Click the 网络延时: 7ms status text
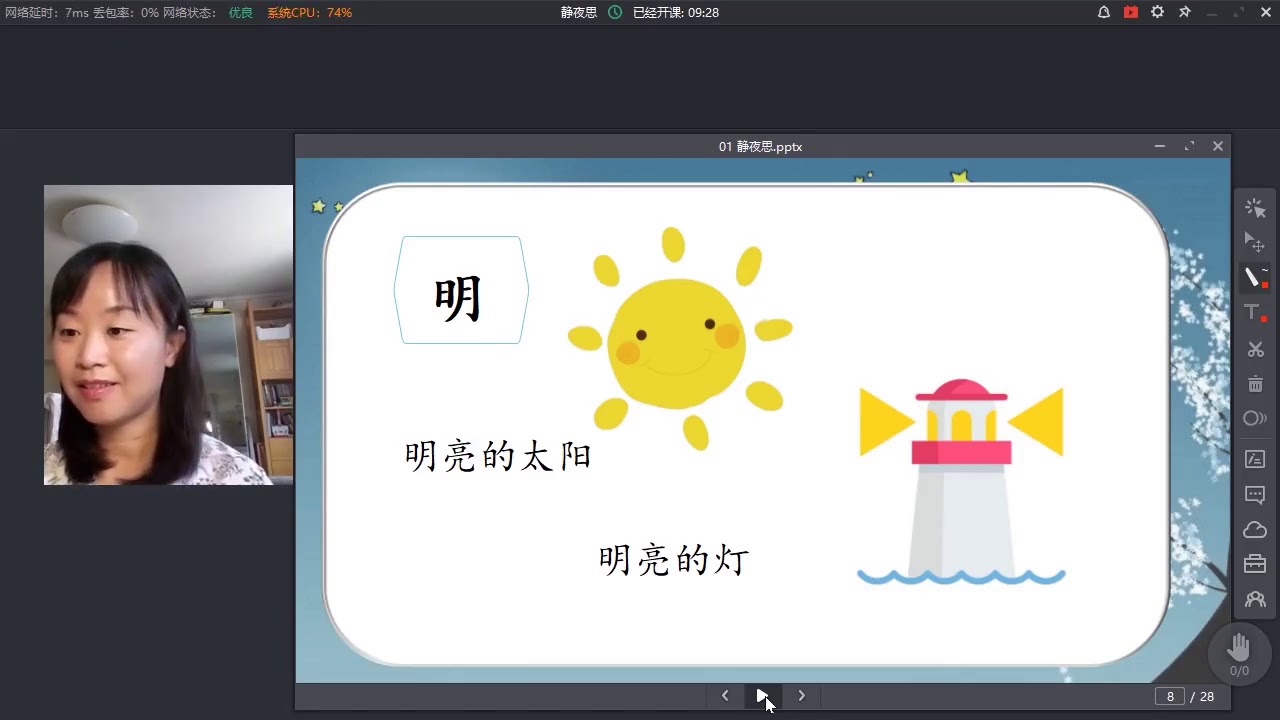The image size is (1280, 720). (46, 13)
